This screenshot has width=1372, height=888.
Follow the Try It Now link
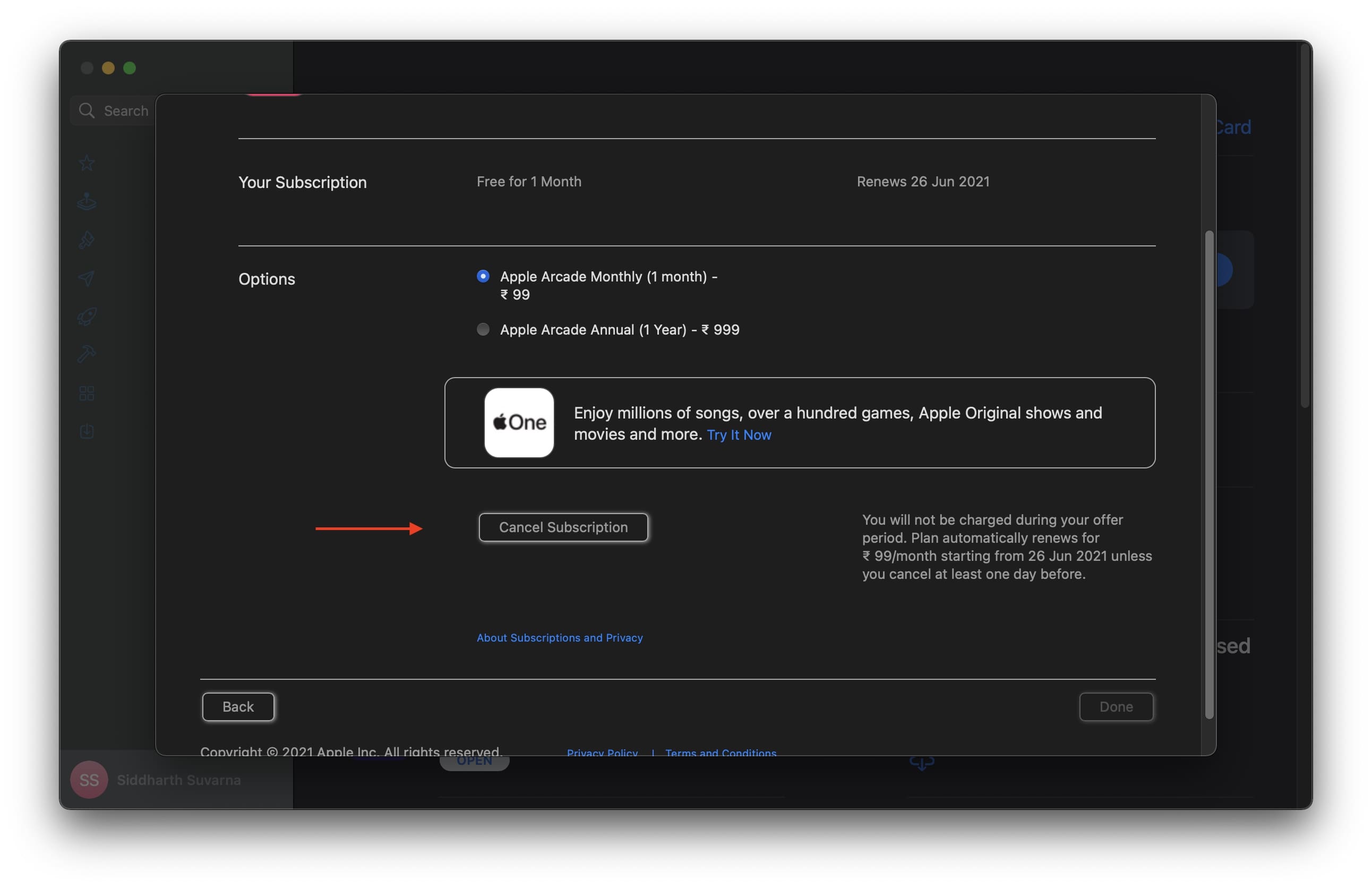click(739, 435)
